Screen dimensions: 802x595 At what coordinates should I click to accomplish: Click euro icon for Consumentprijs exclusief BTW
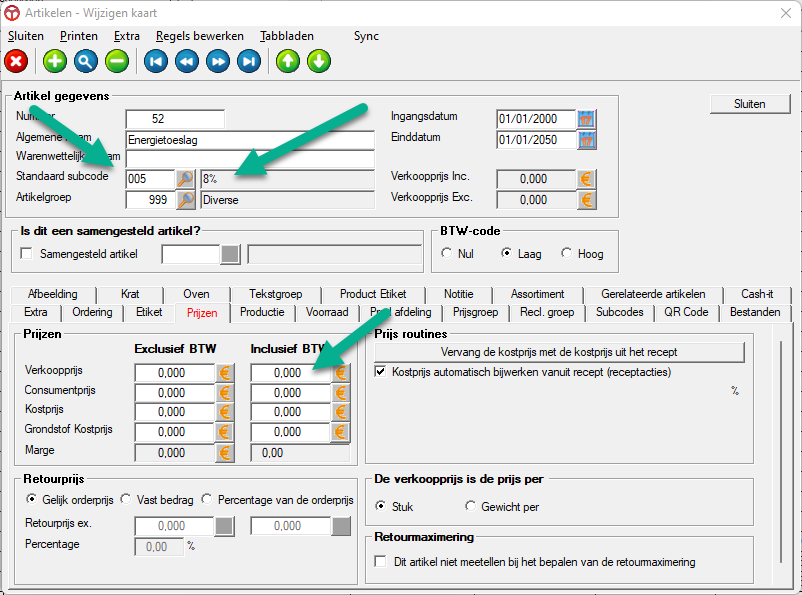(225, 393)
